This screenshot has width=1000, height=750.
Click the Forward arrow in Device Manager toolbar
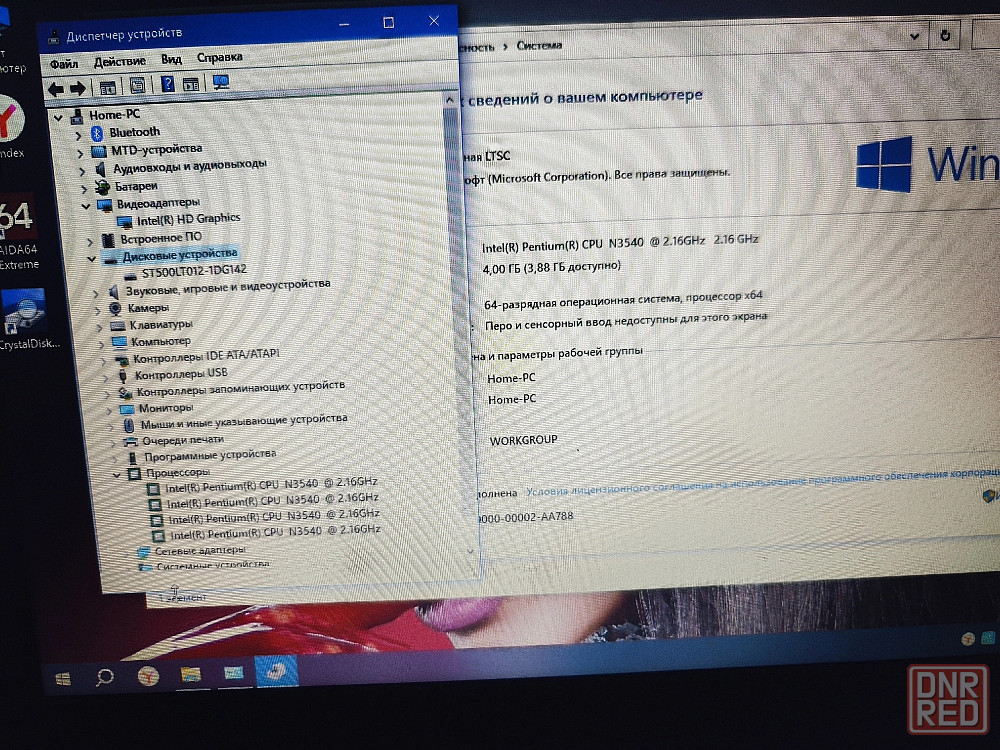click(78, 89)
